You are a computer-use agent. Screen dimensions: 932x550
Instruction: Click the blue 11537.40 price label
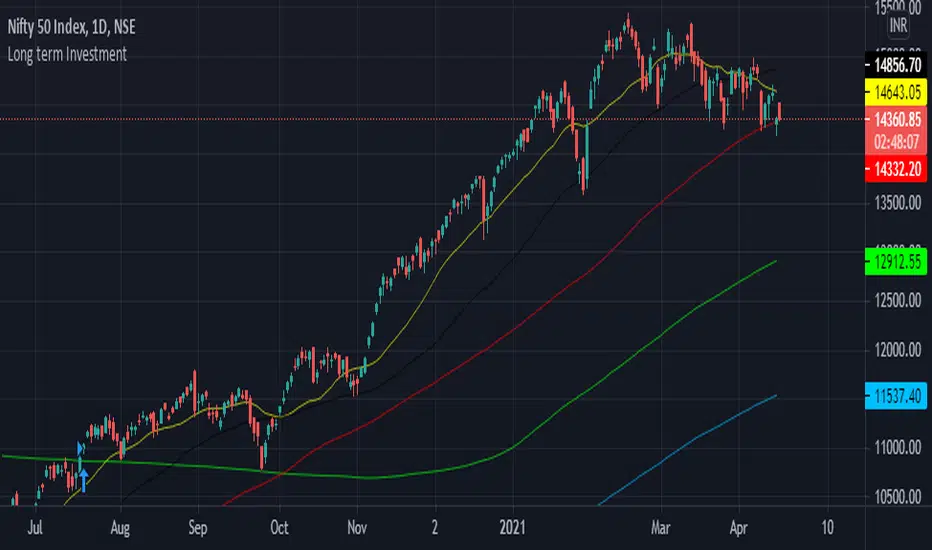coord(896,395)
